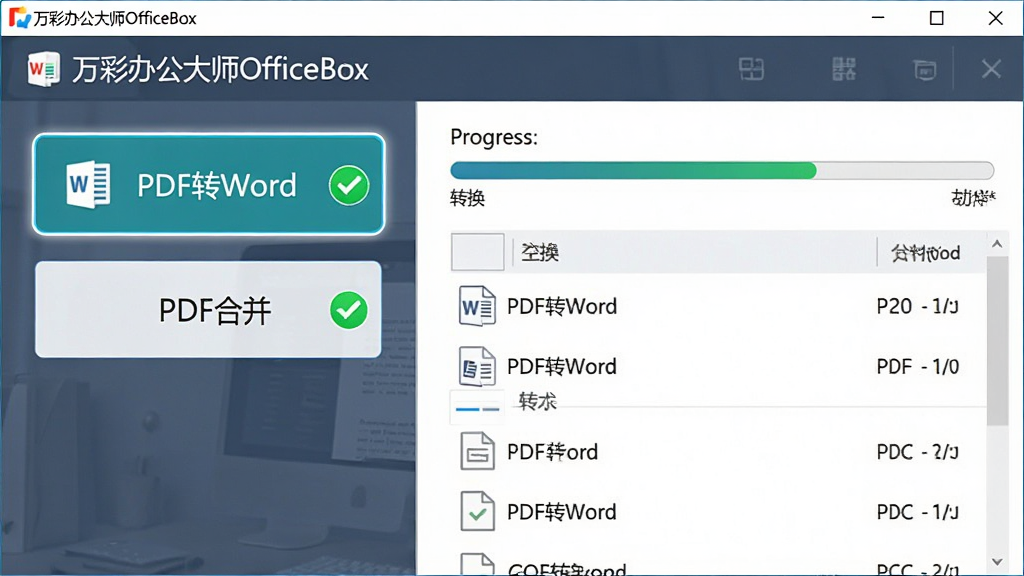Click the document icon of the PDF - 1/0 row
This screenshot has width=1024, height=576.
(x=477, y=366)
